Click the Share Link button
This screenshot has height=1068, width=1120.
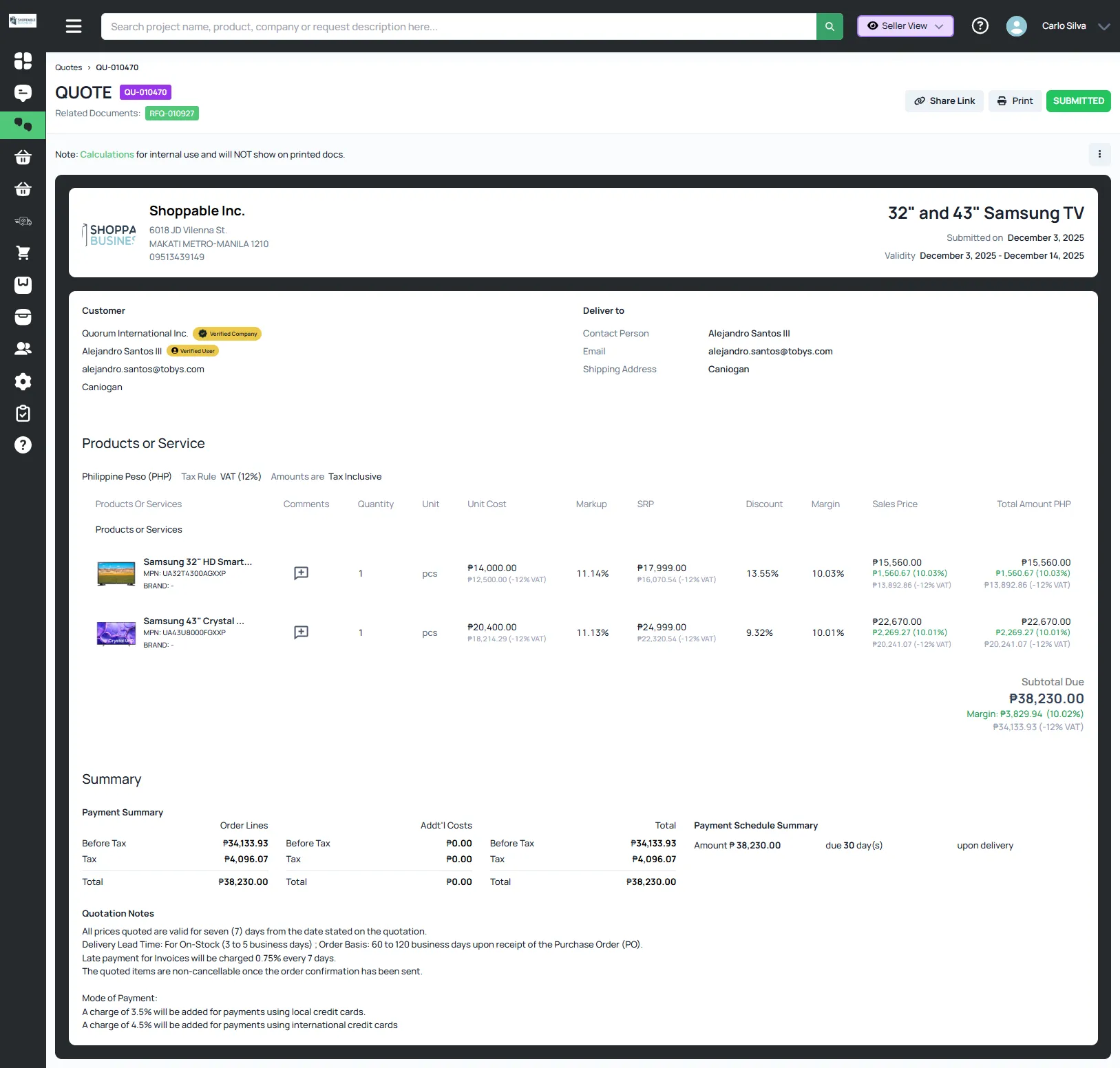944,100
